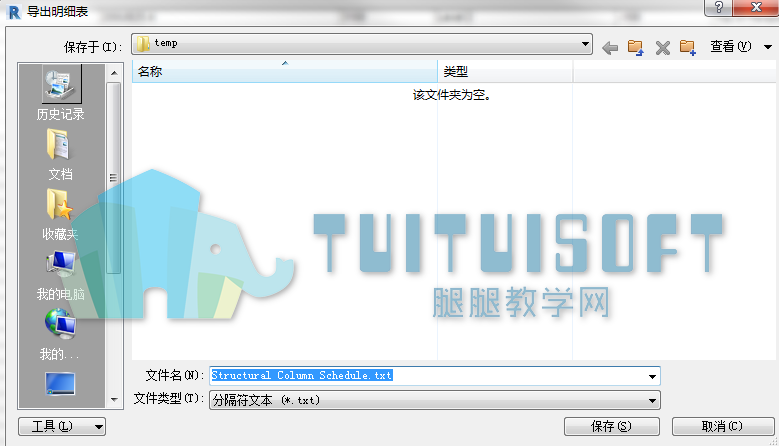Click the places bar scroll down arrow
The image size is (779, 446).
pos(114,400)
